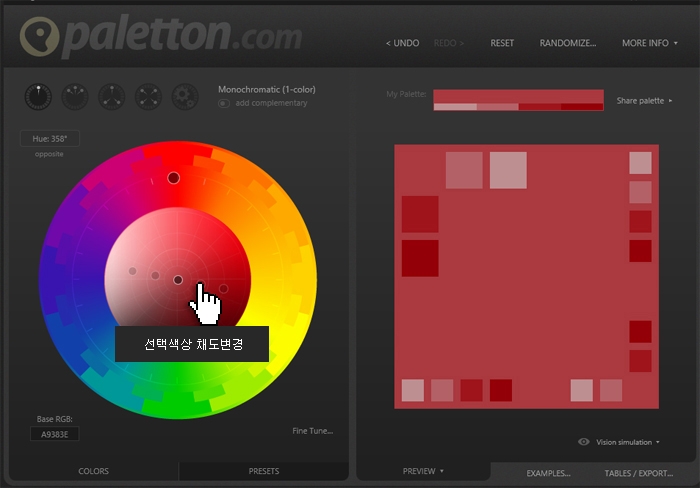Click the lower darkest red square at preview left

click(x=420, y=258)
